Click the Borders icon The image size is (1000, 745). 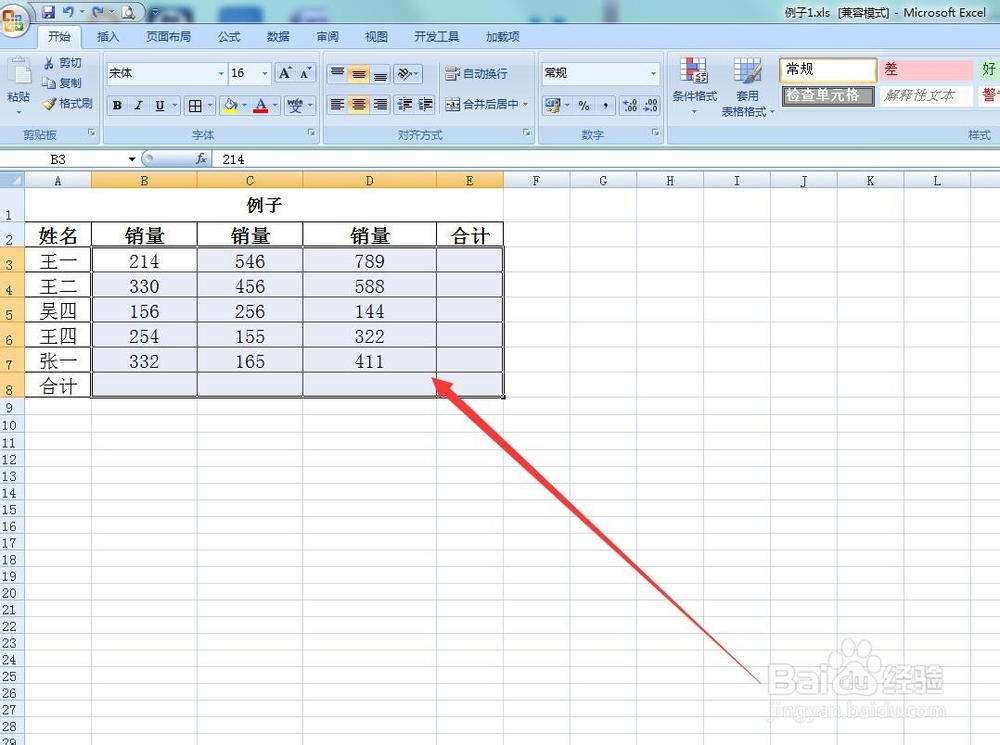click(195, 105)
